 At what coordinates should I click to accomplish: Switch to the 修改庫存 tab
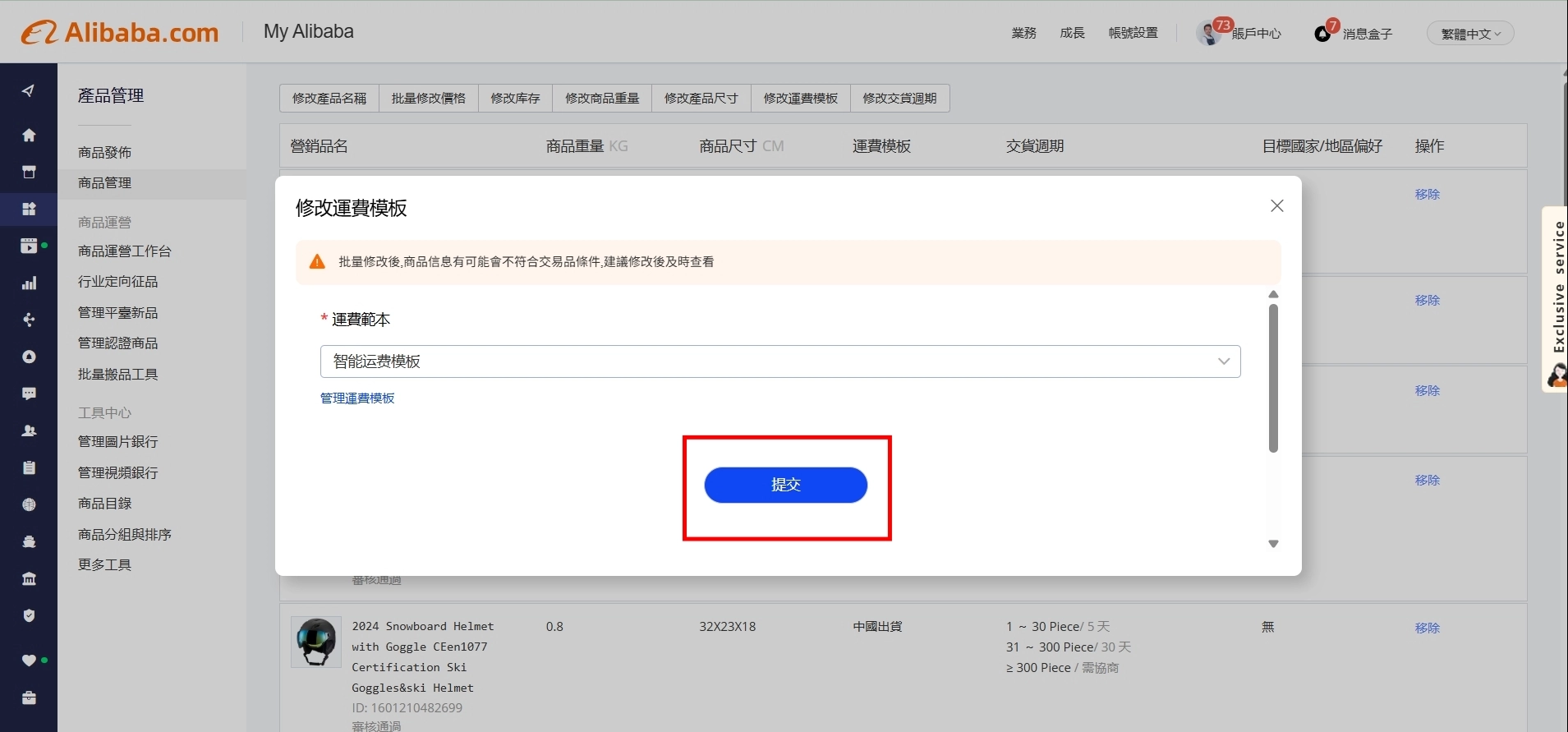point(516,98)
